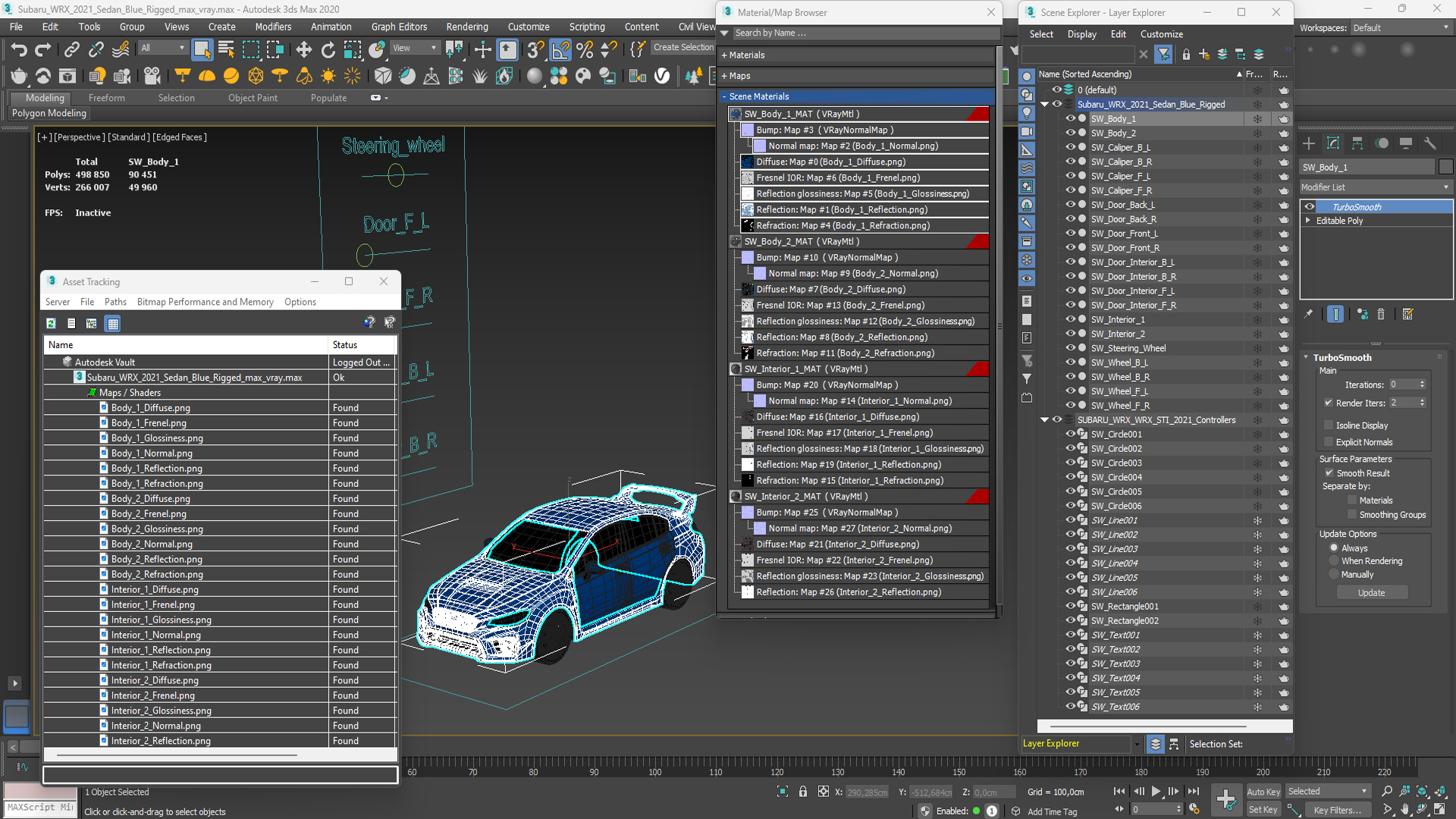Refresh assets in Asset Tracking toolbar
The width and height of the screenshot is (1456, 819).
click(51, 323)
